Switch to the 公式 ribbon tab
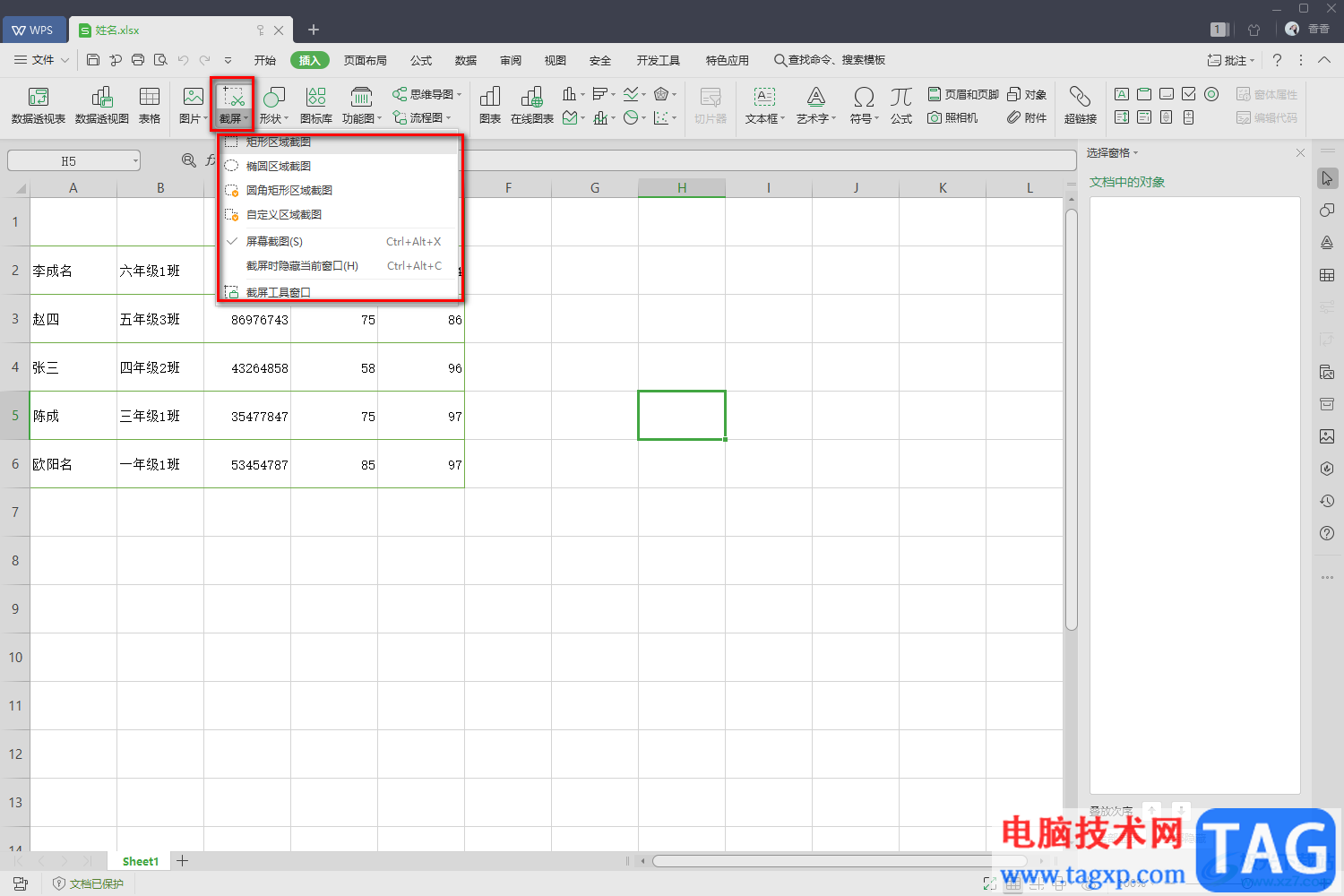 click(x=421, y=60)
